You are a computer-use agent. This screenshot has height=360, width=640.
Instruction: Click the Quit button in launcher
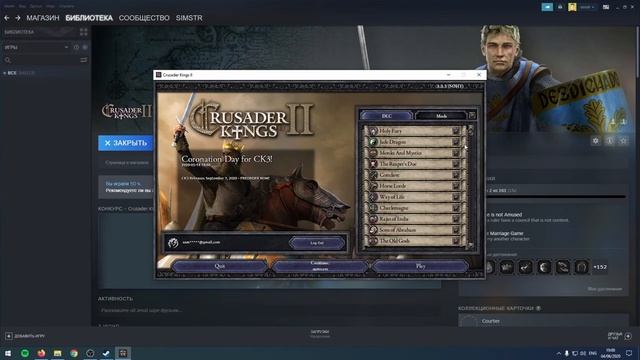tap(220, 266)
